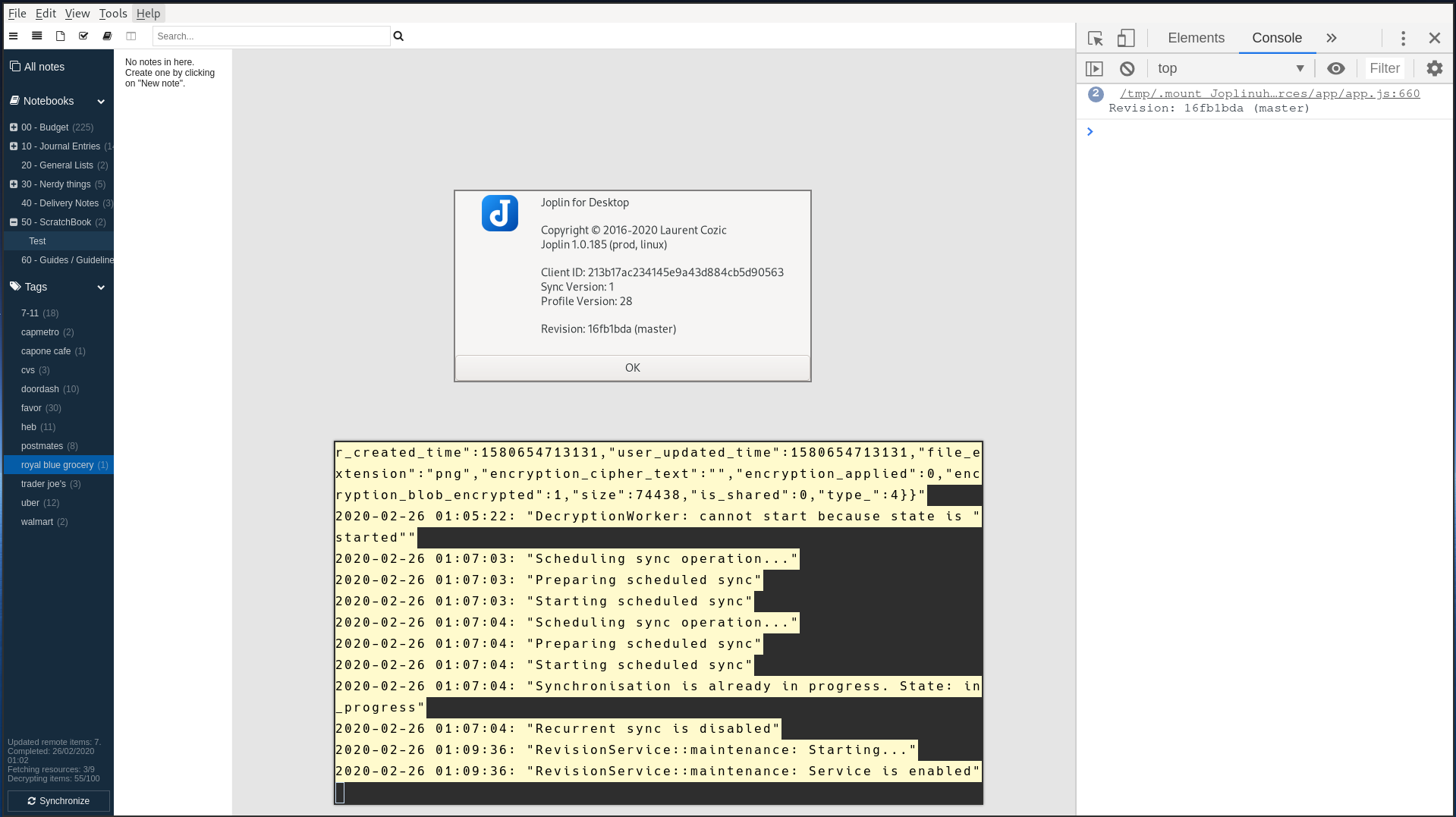Select the Test sub-notebook

(x=58, y=241)
